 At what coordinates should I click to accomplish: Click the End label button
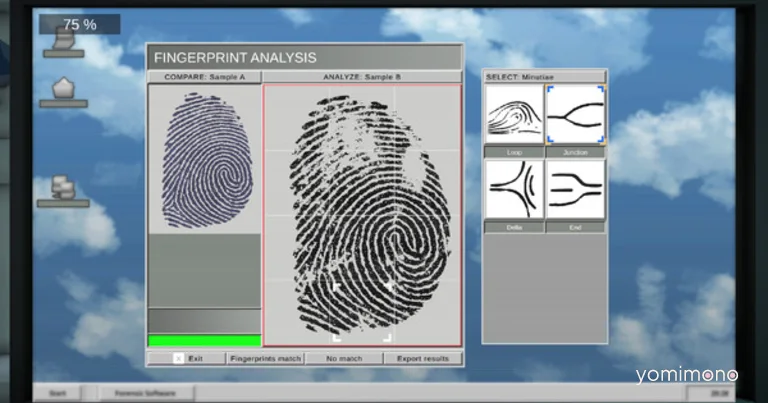click(575, 228)
